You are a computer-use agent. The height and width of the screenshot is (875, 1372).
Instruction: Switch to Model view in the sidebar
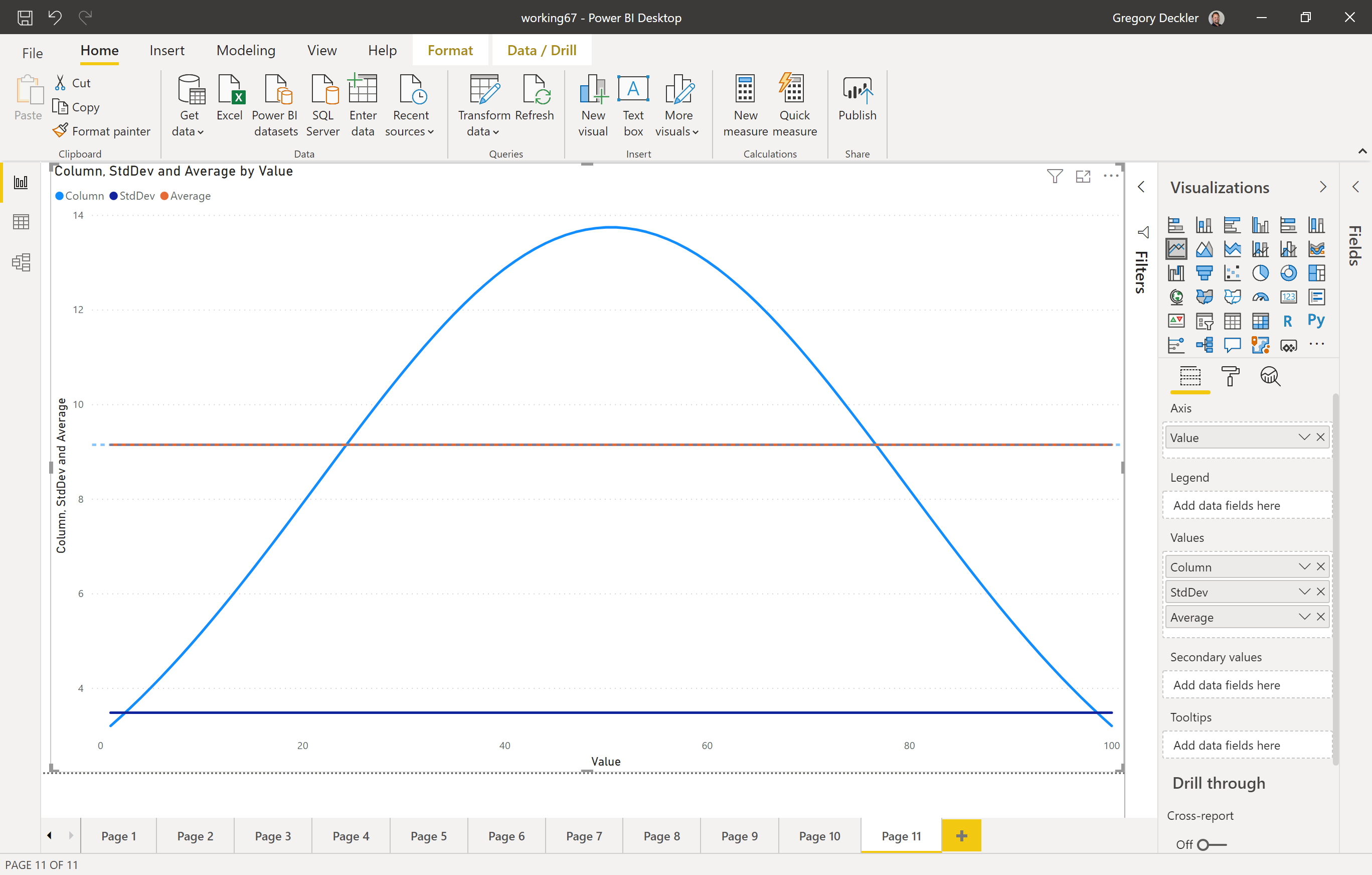click(x=21, y=262)
